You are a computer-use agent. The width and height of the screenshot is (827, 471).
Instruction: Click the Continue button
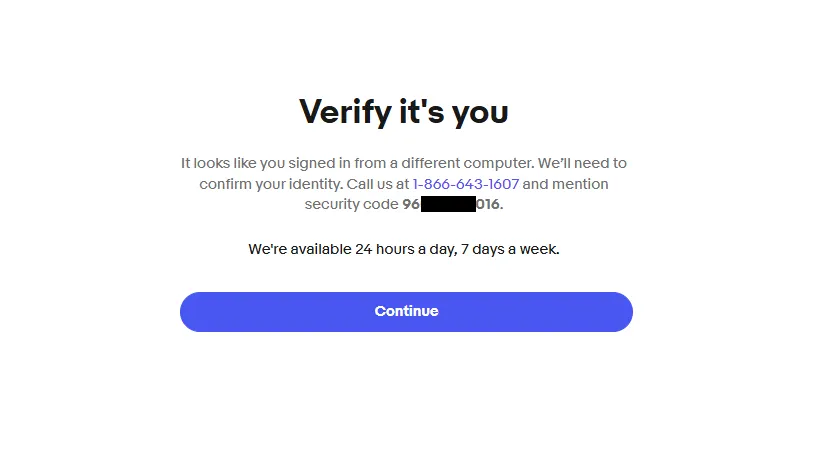[x=406, y=311]
